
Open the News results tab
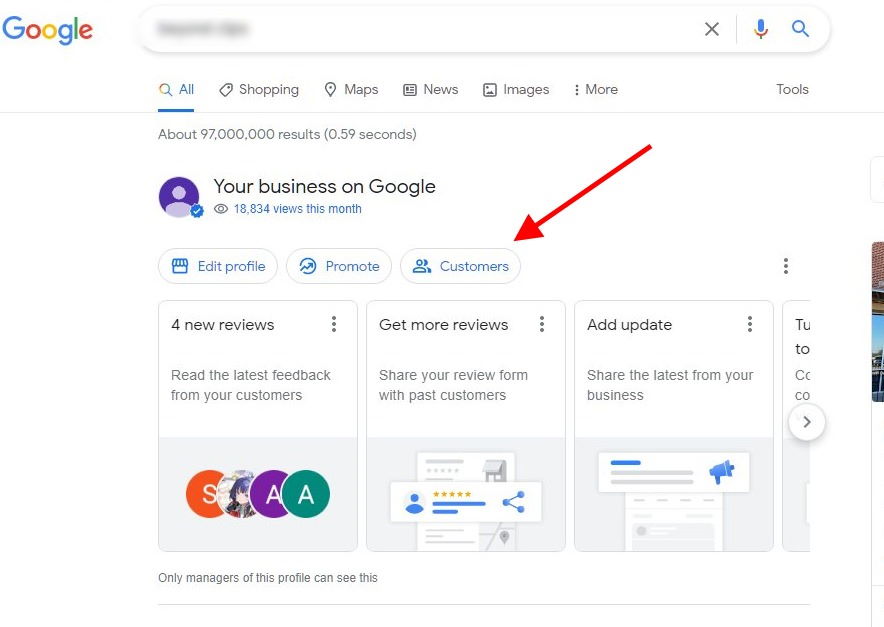[430, 89]
